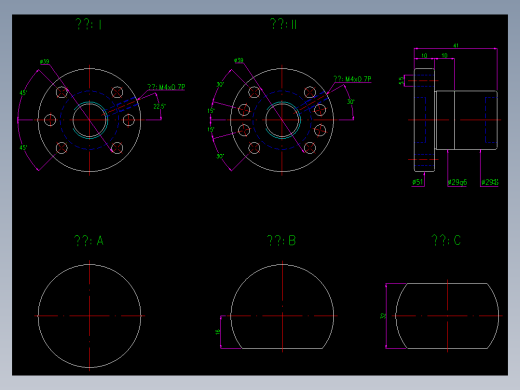The height and width of the screenshot is (390, 520).
Task: Click the flat top edge of view C
Action: pos(447,283)
